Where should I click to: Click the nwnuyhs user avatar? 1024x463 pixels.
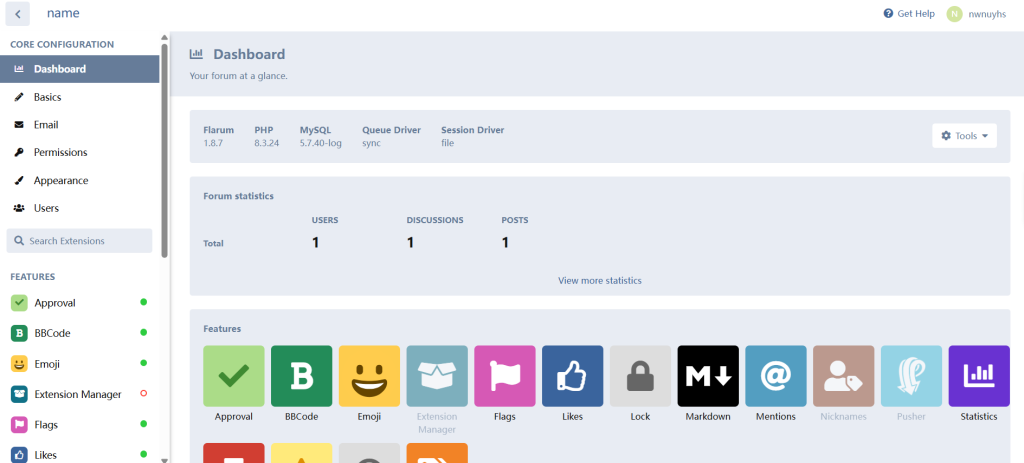click(955, 14)
